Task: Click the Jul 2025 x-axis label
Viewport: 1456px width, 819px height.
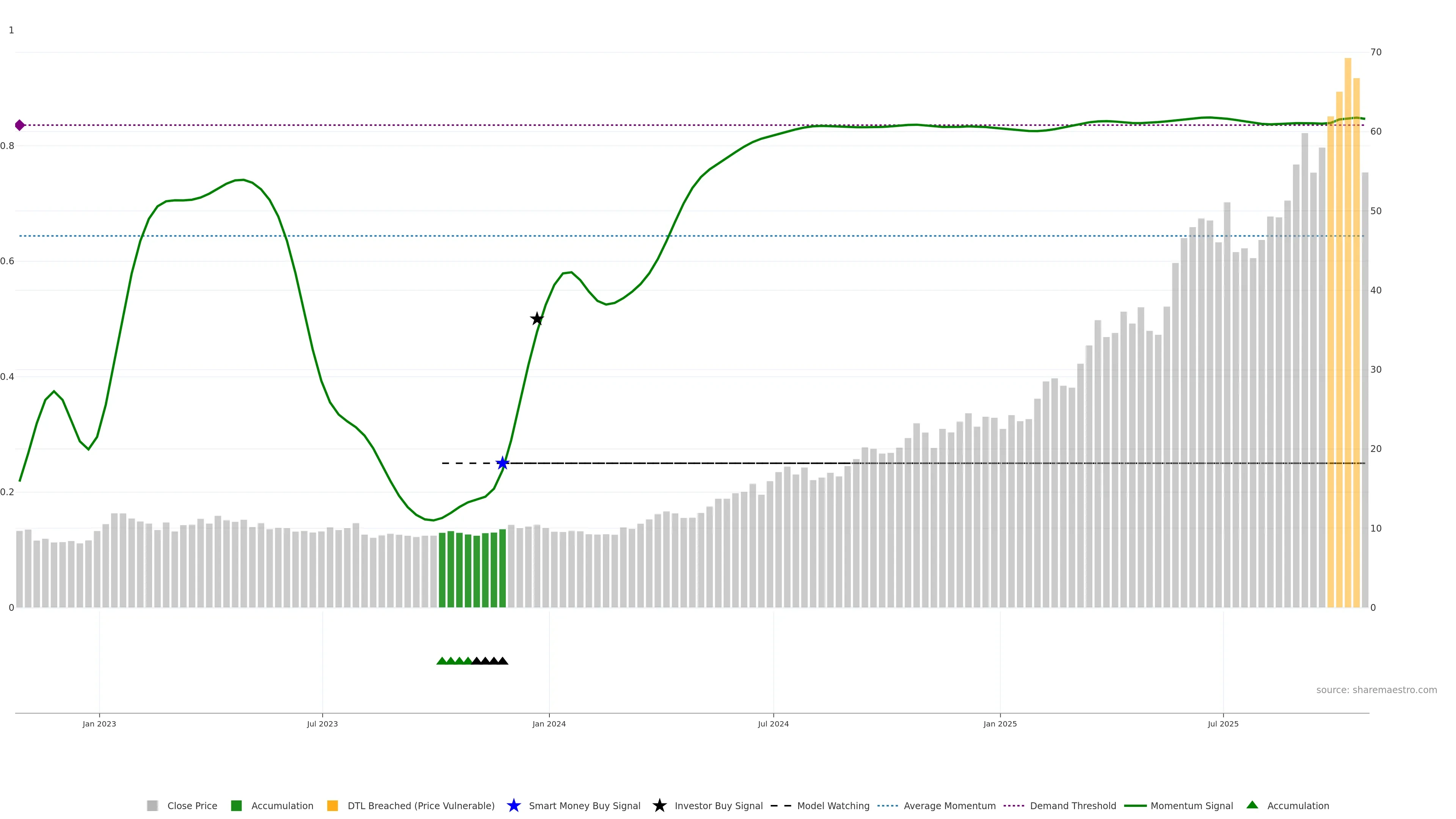Action: 1222,723
